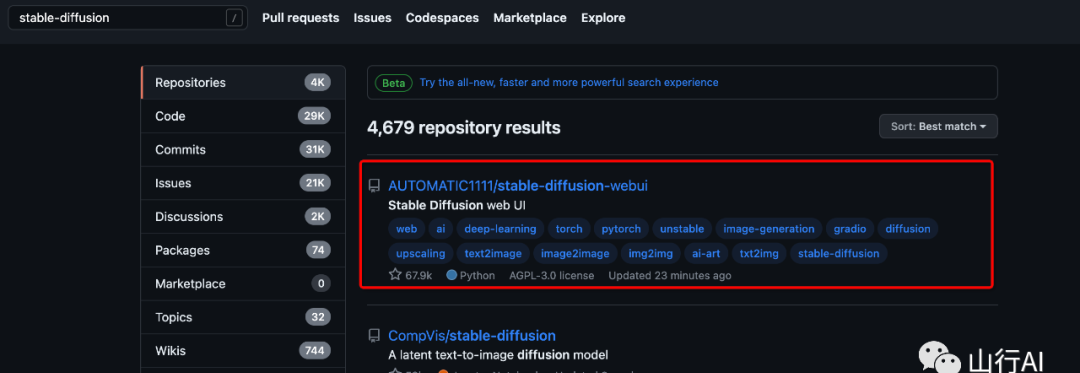
Task: Select Wikis filter in sidebar
Action: [x=243, y=351]
